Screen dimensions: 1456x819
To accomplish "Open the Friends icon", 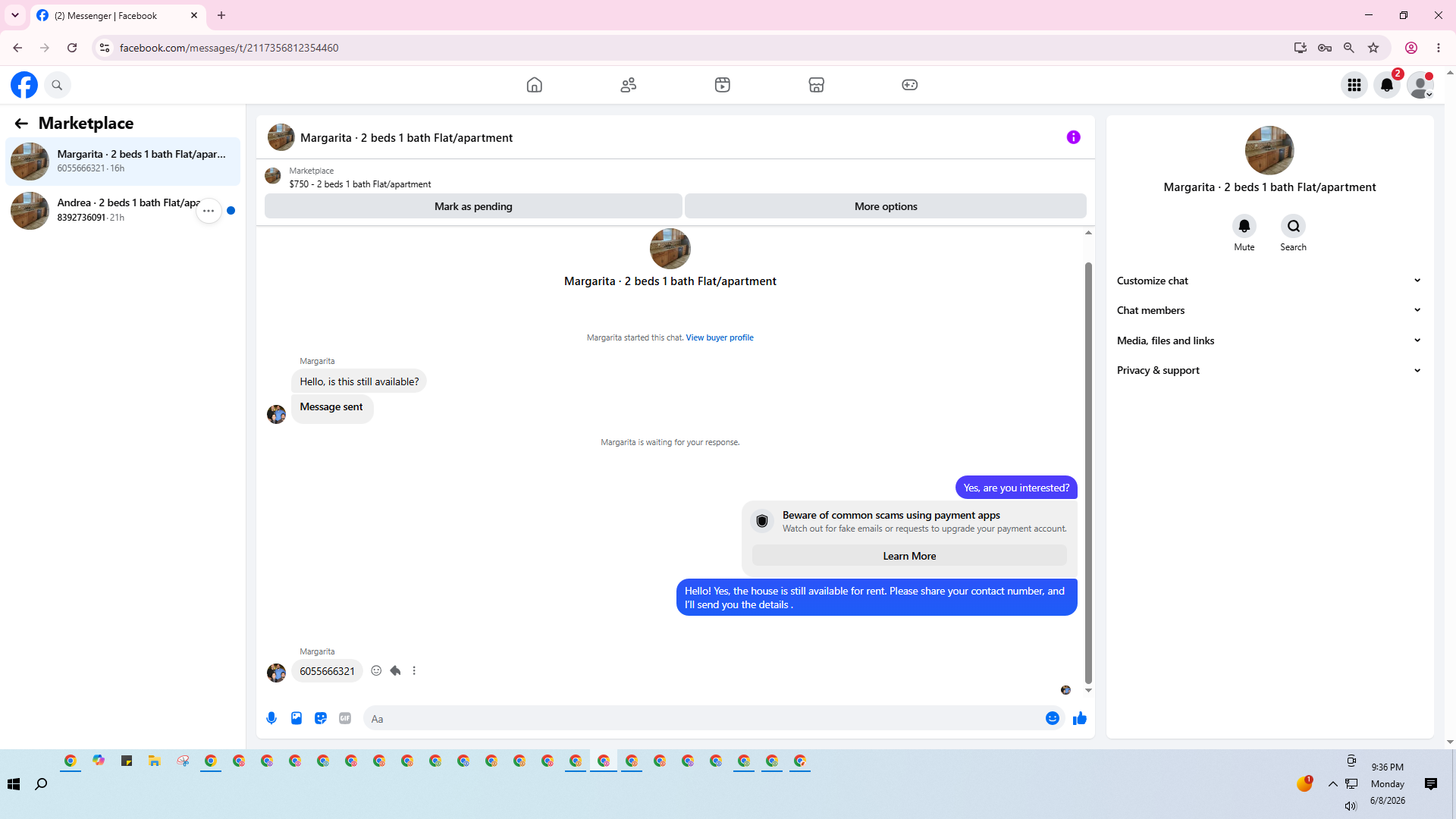I will (629, 85).
